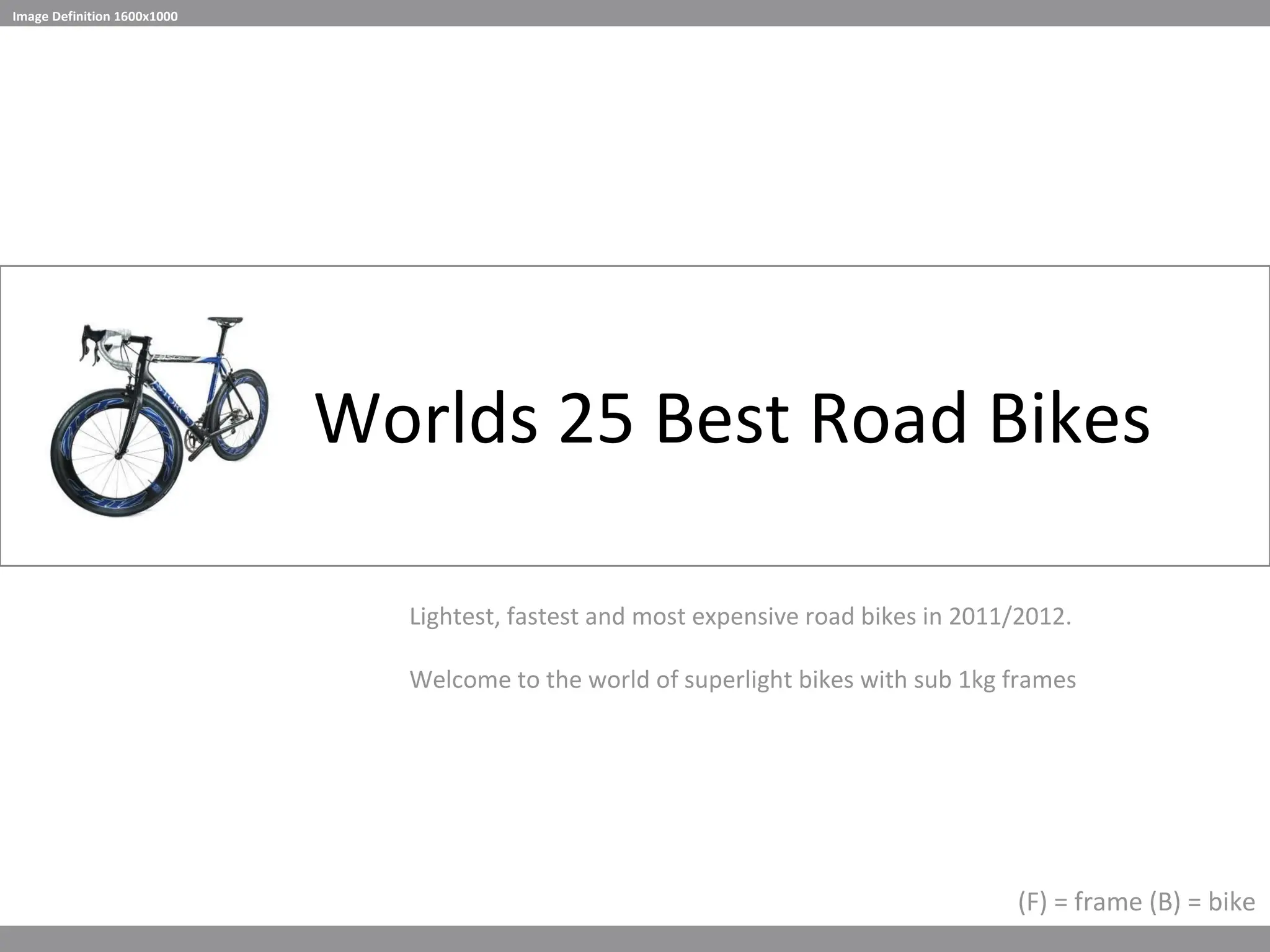Viewport: 1270px width, 952px height.
Task: Click the number '25' in title
Action: pos(595,418)
